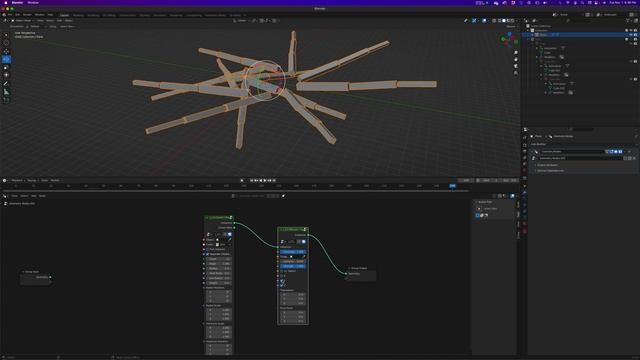Toggle the unchecked checkbox in the left node
This screenshot has width=640, height=360.
(x=207, y=249)
